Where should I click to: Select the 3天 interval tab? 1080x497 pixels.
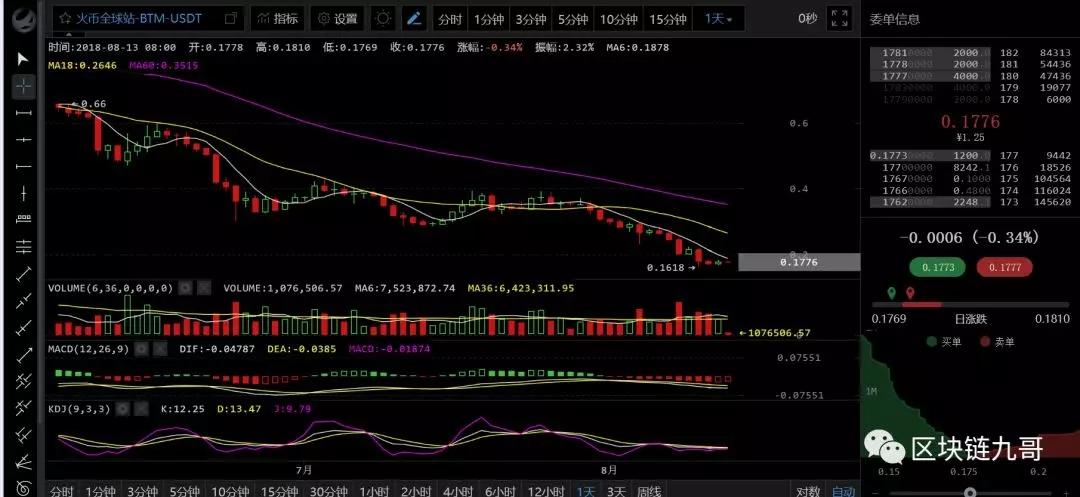[616, 489]
